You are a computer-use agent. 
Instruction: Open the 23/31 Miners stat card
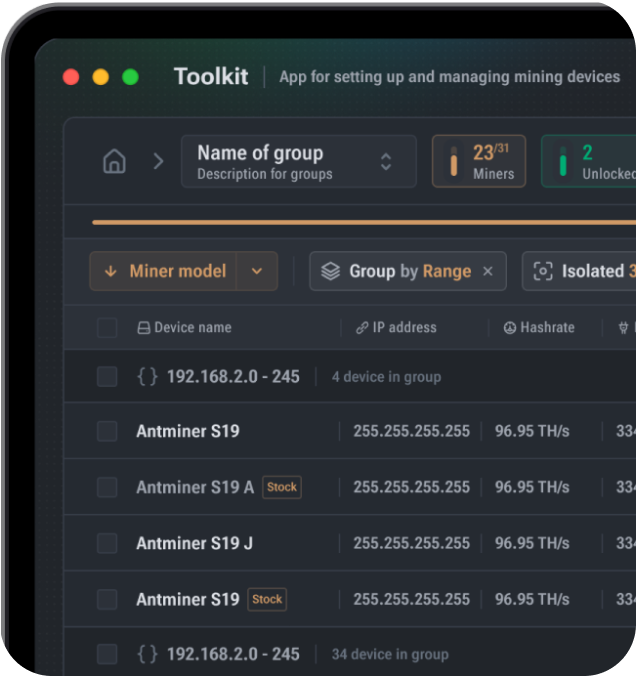point(479,161)
